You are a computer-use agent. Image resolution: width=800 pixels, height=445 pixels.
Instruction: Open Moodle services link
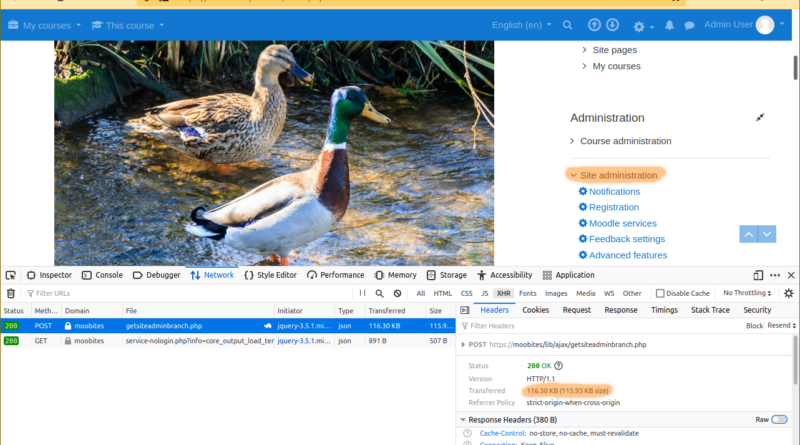pos(622,223)
